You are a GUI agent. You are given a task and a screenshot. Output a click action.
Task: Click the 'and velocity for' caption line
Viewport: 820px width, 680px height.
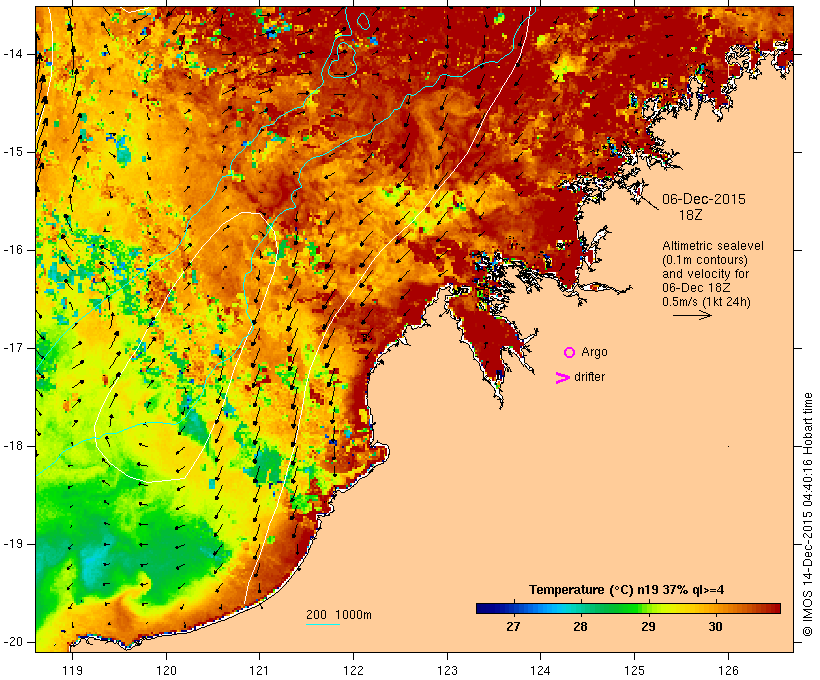(x=705, y=274)
